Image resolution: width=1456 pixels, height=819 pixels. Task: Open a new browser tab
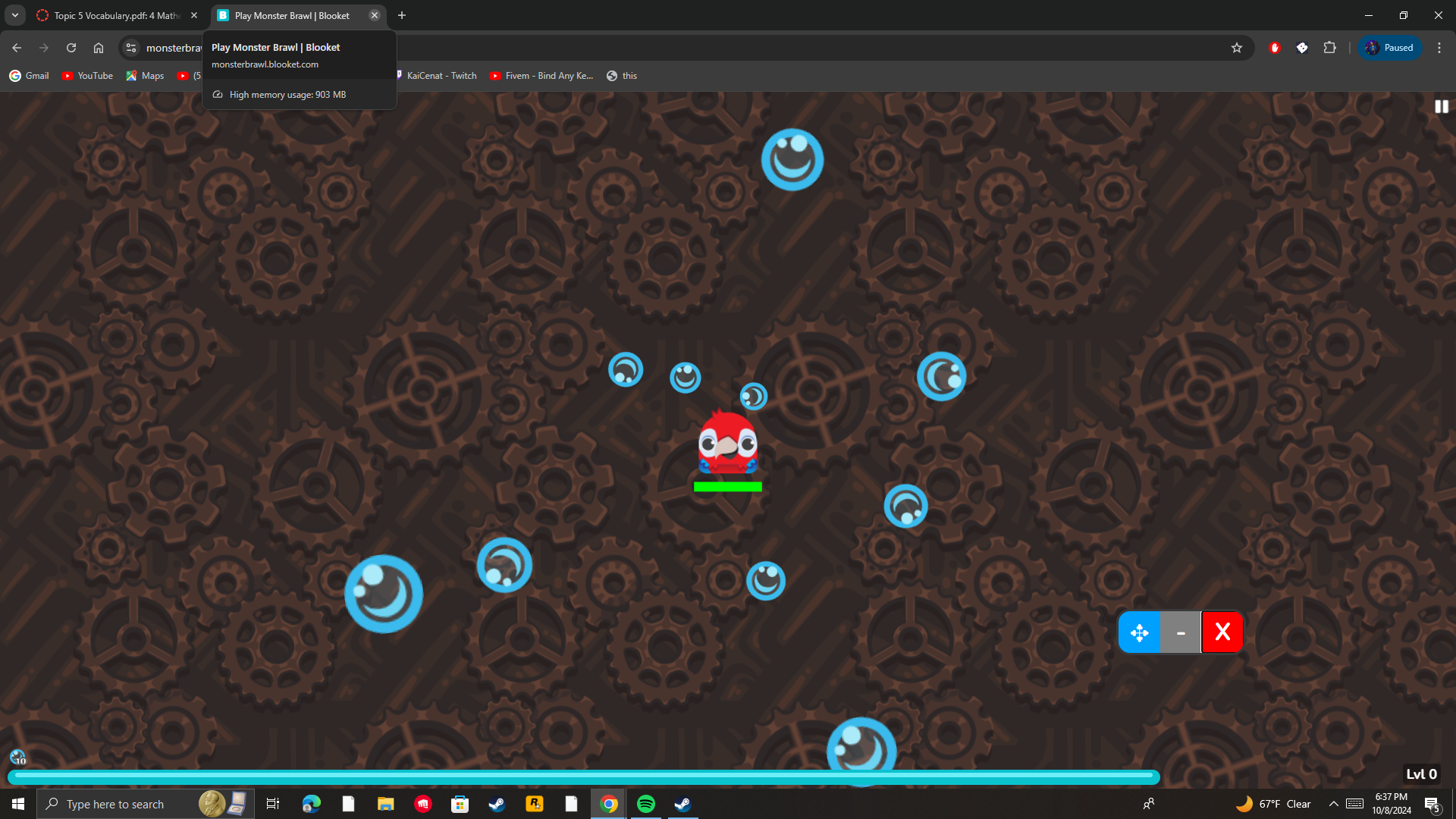tap(402, 15)
